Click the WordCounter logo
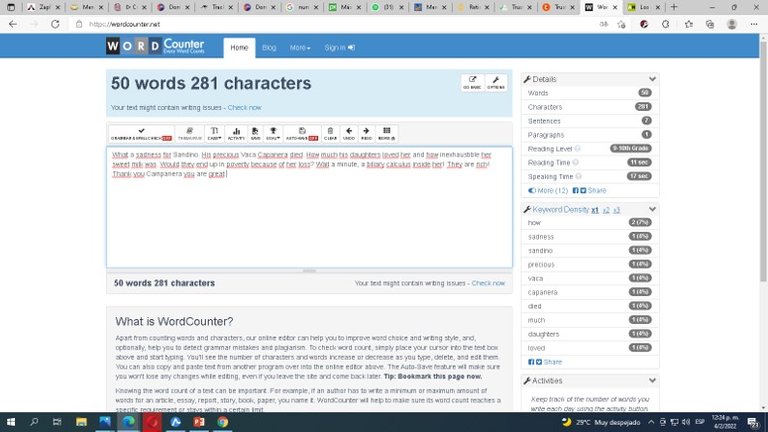 point(155,46)
